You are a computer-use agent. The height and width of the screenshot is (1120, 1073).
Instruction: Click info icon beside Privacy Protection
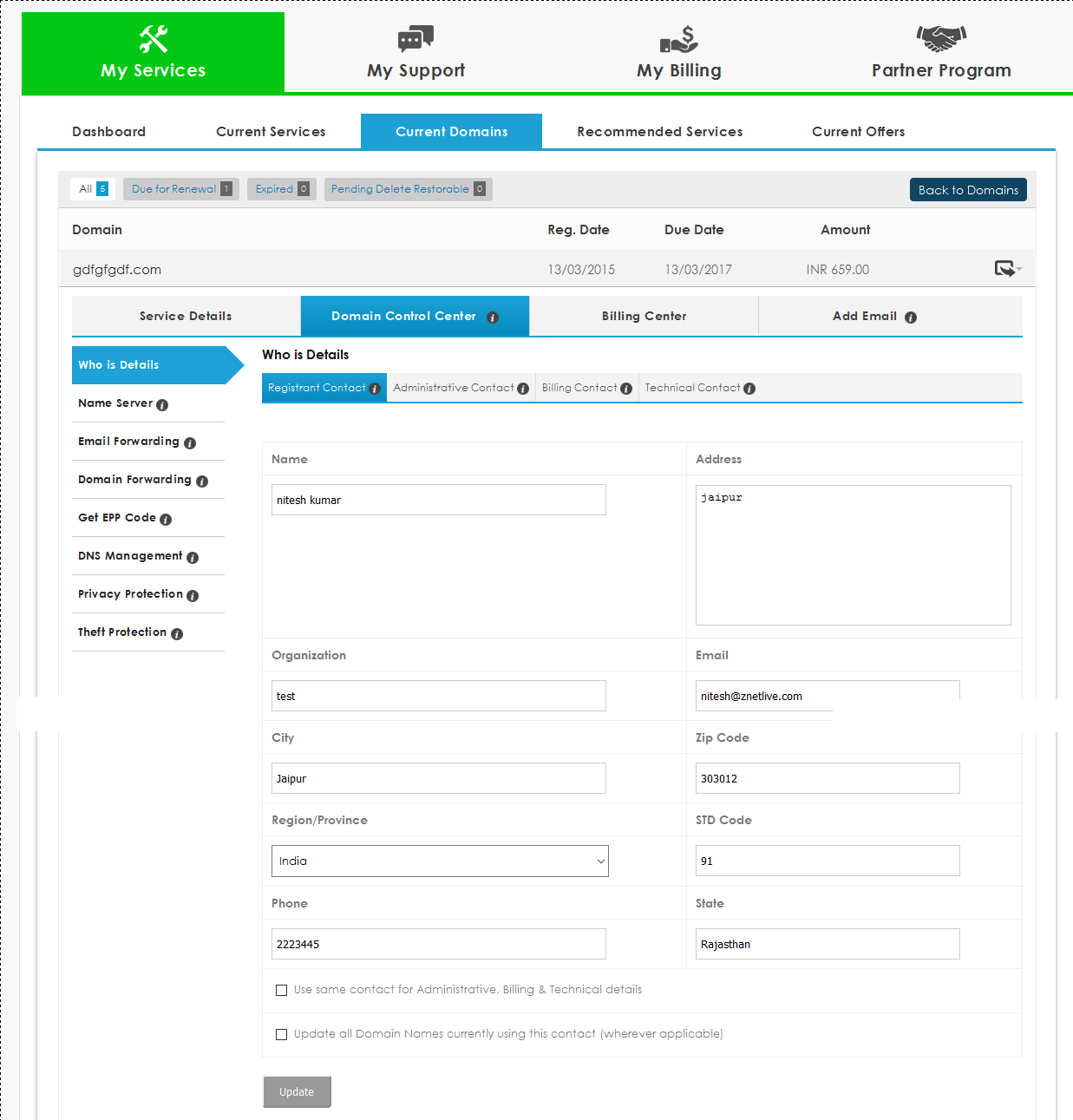click(193, 596)
